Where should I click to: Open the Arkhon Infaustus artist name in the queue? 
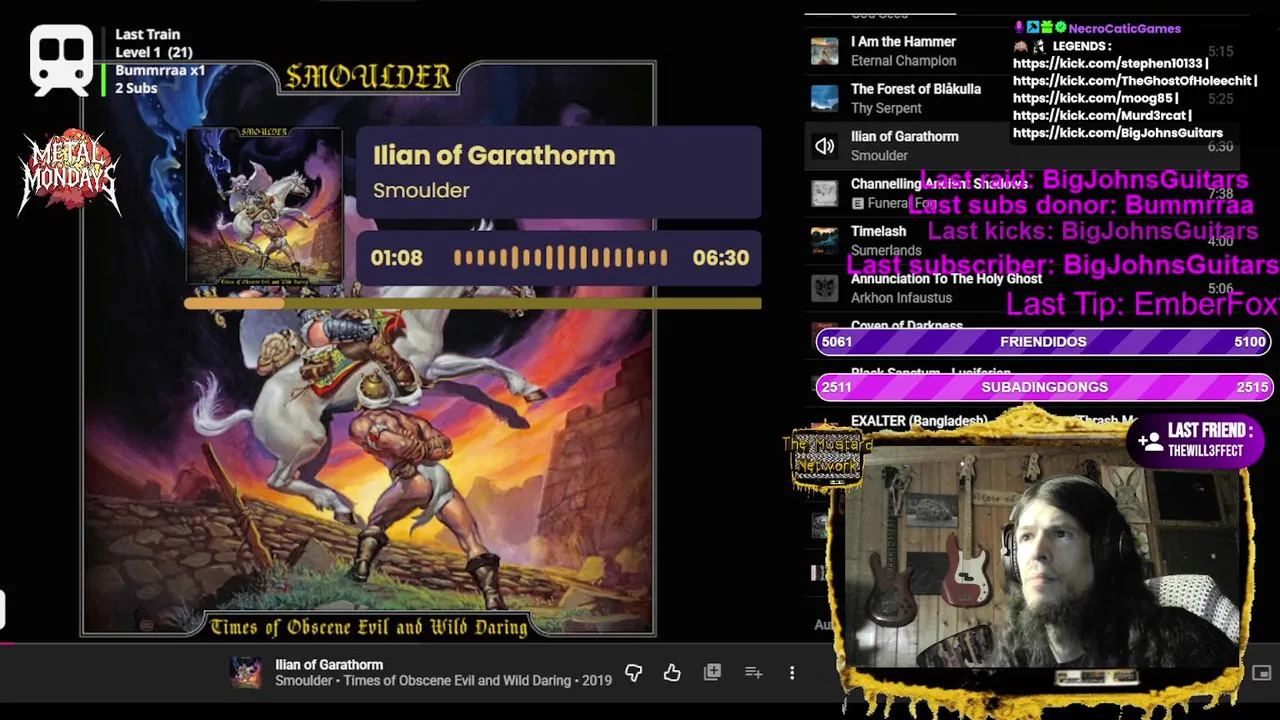pyautogui.click(x=901, y=298)
